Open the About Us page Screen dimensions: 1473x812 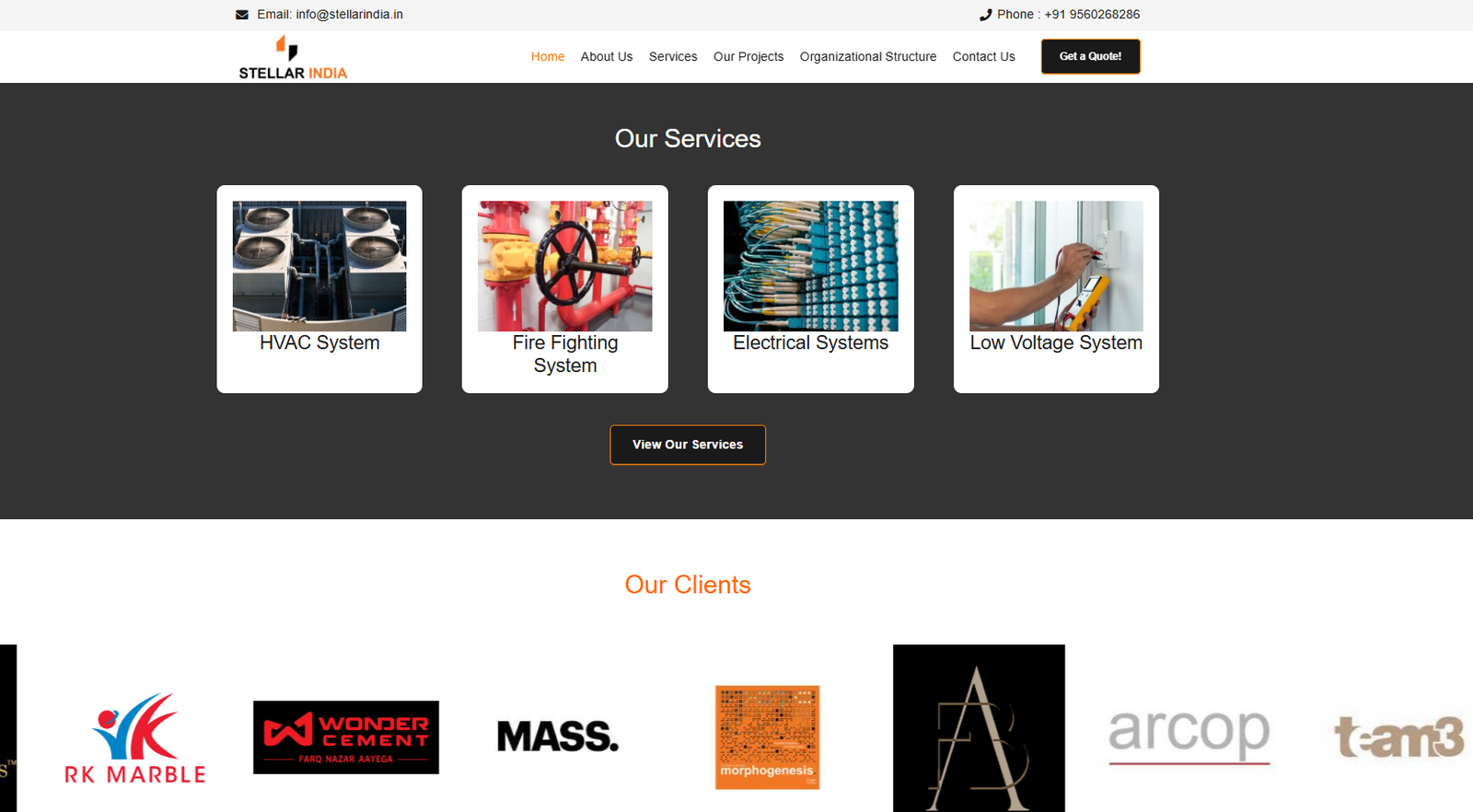point(607,57)
